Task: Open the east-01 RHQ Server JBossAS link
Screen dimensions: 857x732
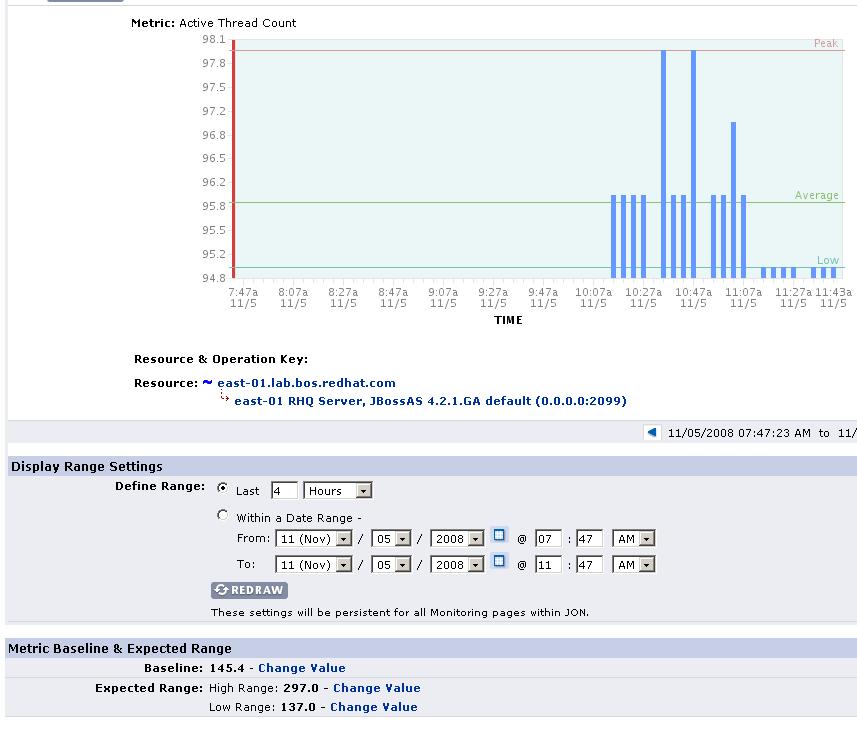Action: point(430,401)
